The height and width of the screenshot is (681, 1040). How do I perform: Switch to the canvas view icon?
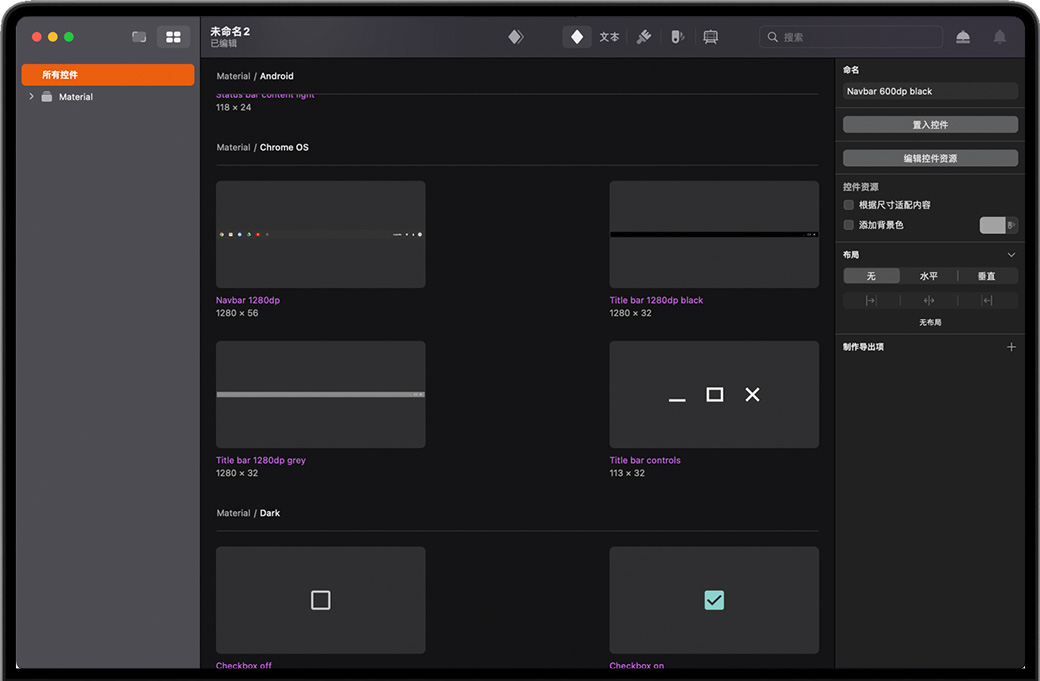tap(139, 37)
